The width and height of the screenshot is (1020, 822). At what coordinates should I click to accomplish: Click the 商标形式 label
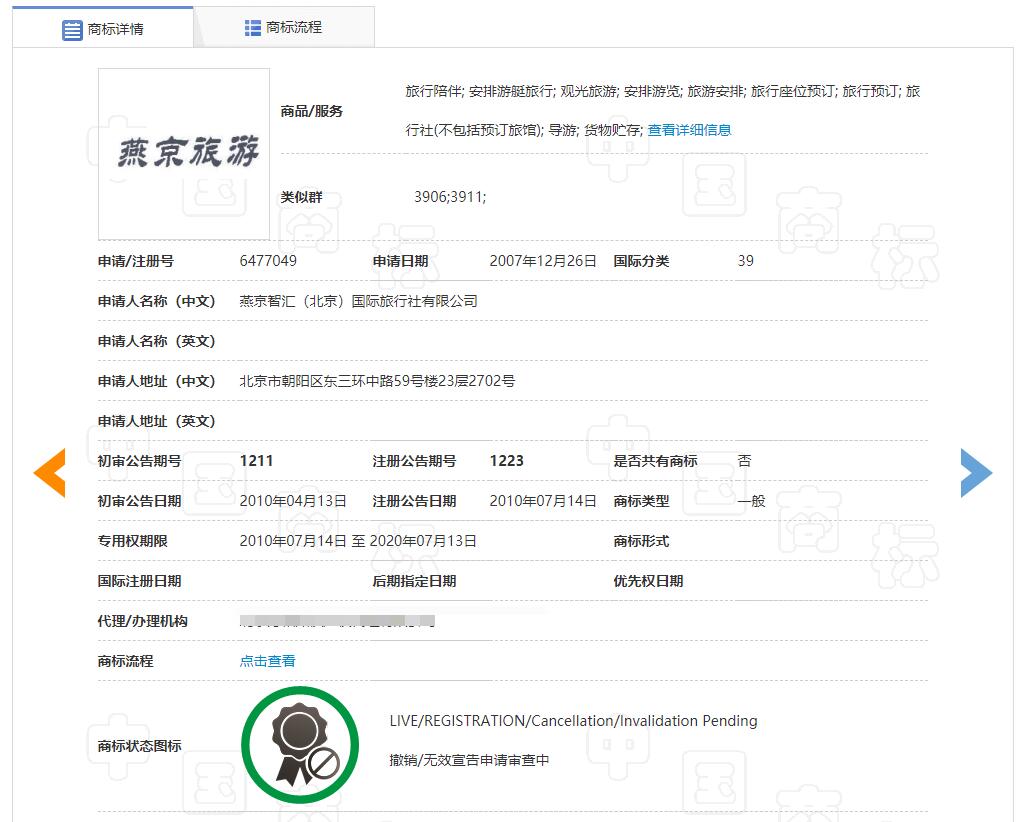(x=641, y=541)
